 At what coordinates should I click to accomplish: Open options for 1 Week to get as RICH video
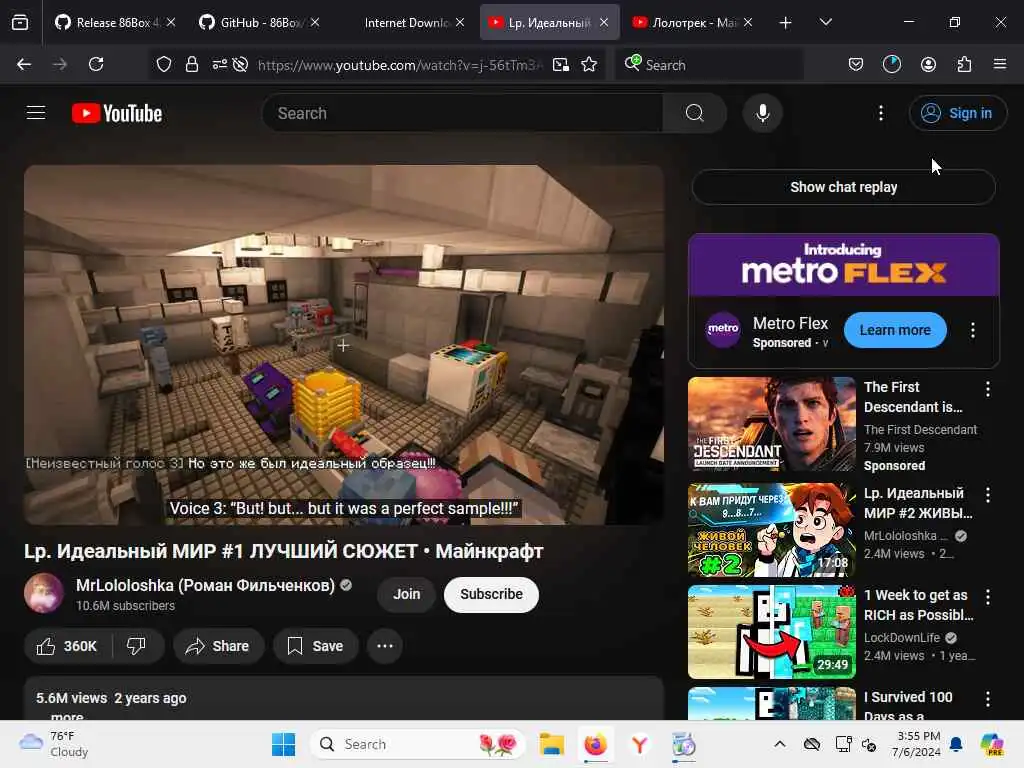[x=987, y=596]
